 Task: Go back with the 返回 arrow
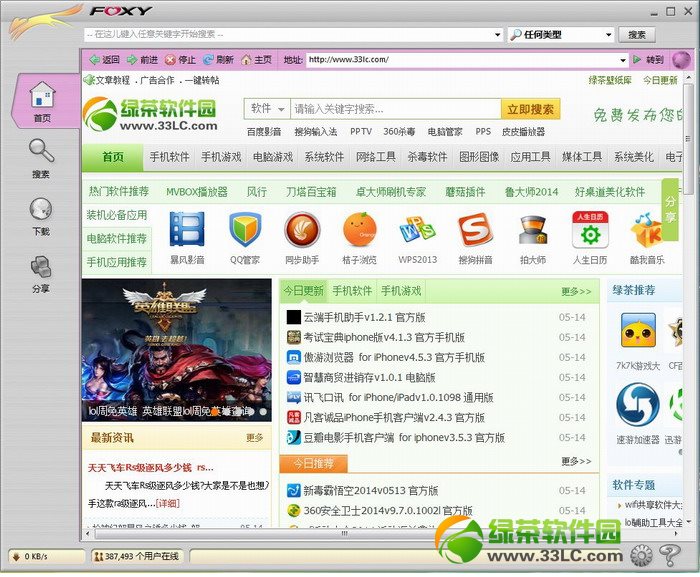(104, 59)
